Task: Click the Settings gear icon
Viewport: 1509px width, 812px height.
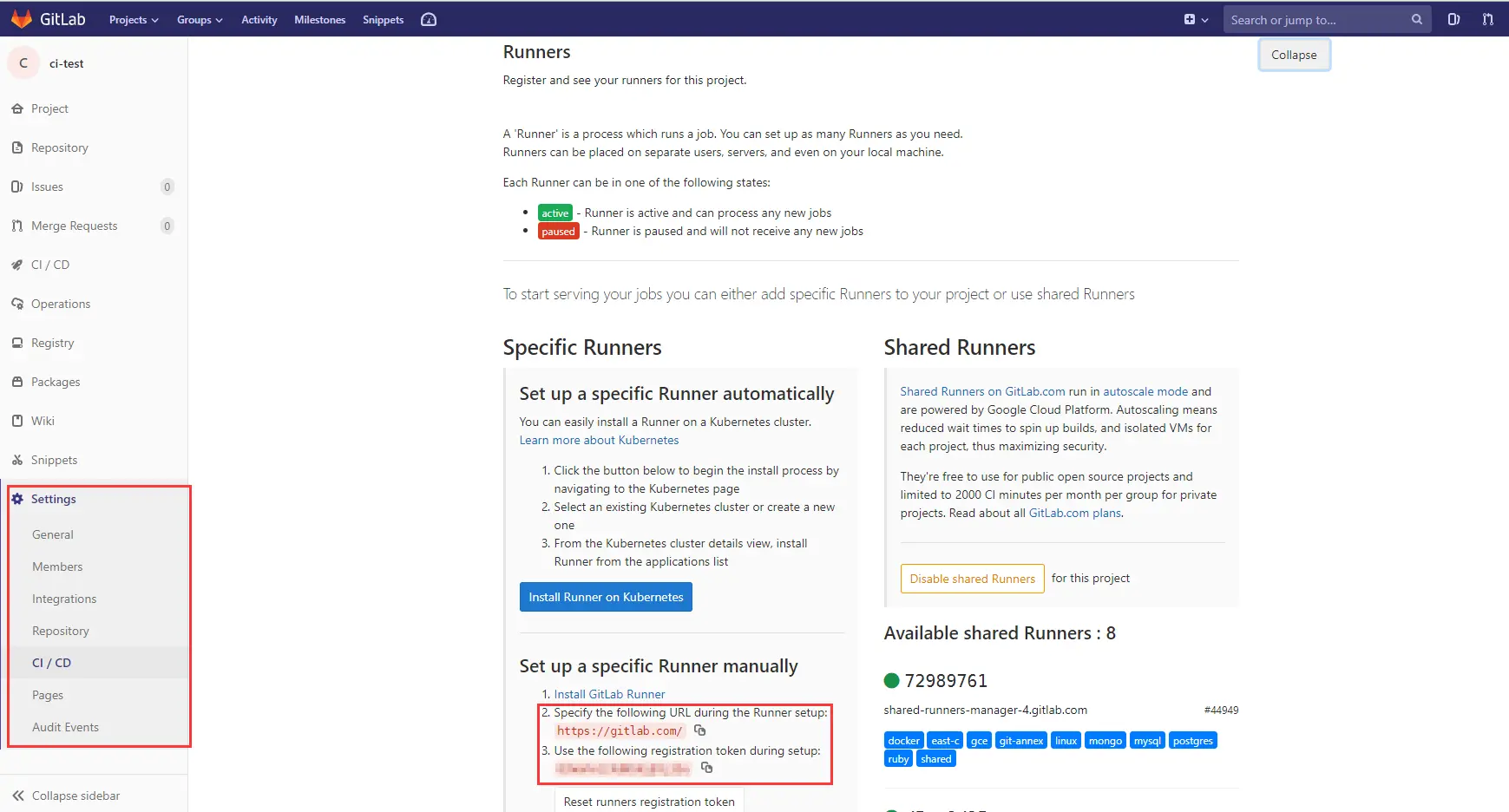Action: (17, 499)
